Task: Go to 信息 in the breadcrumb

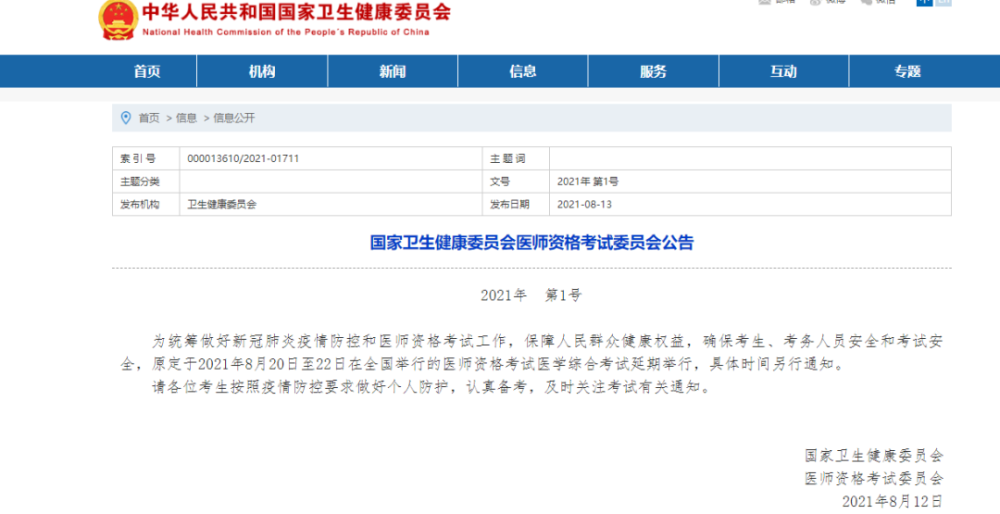Action: coord(186,118)
